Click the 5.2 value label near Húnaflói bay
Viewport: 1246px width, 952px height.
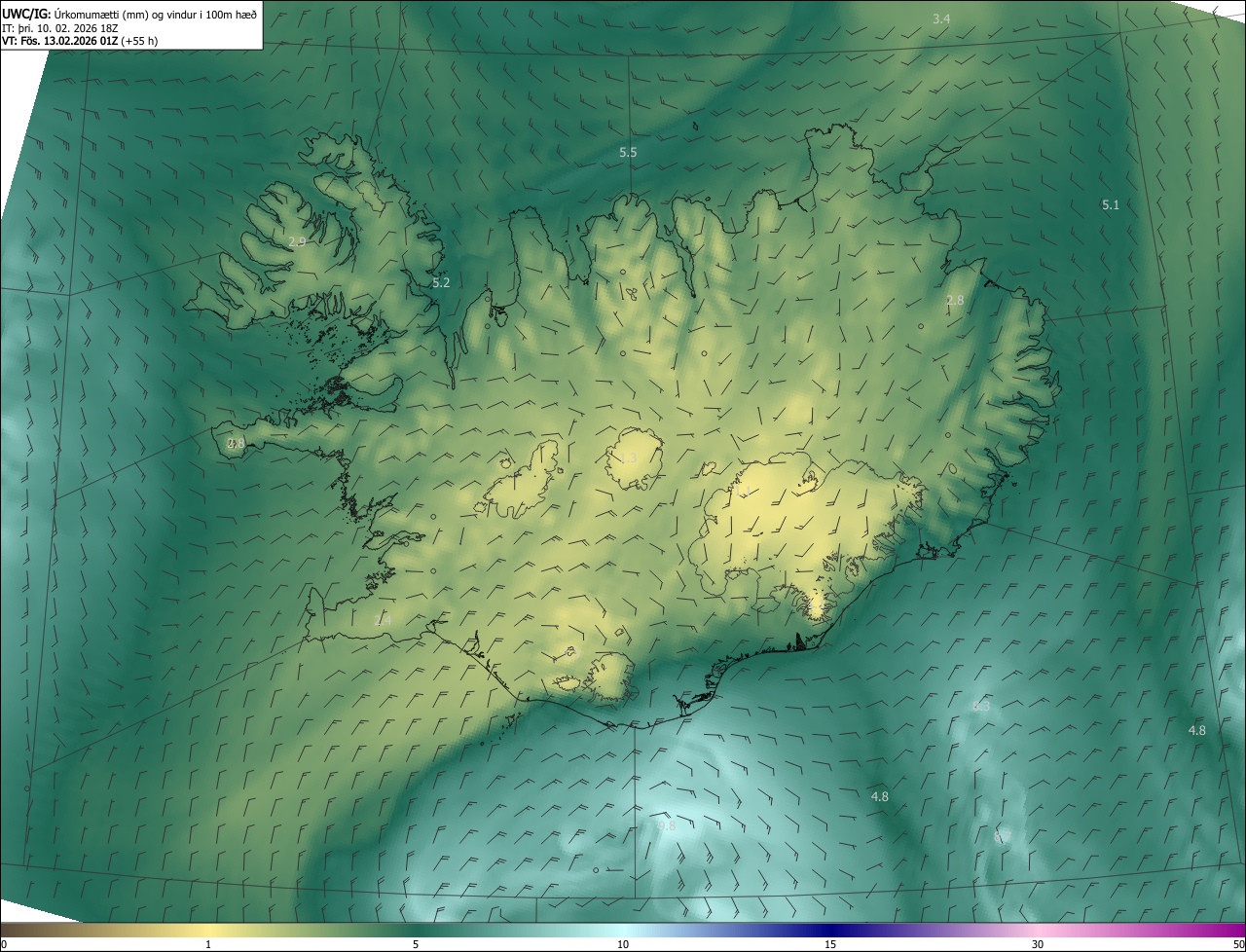pyautogui.click(x=441, y=283)
